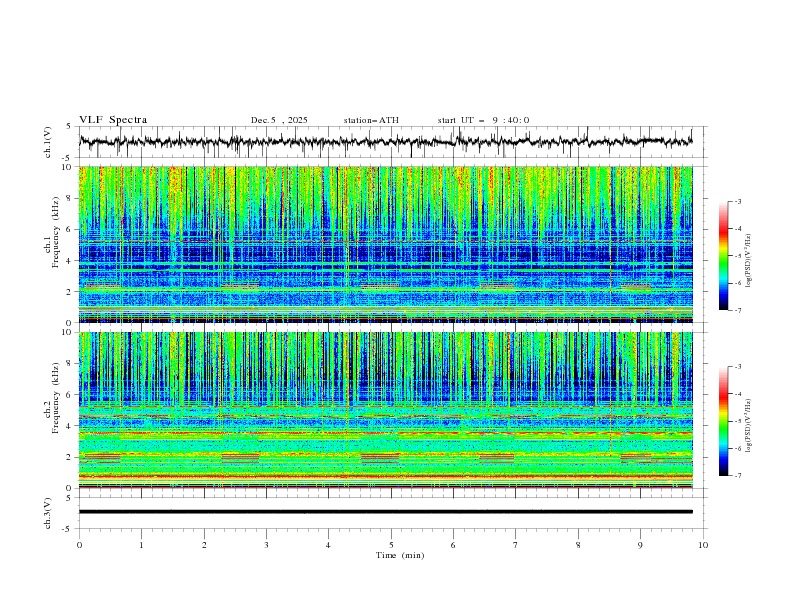Screen dimensions: 792x612
Task: Click the -3 value on upper color bar
Action: (x=738, y=202)
